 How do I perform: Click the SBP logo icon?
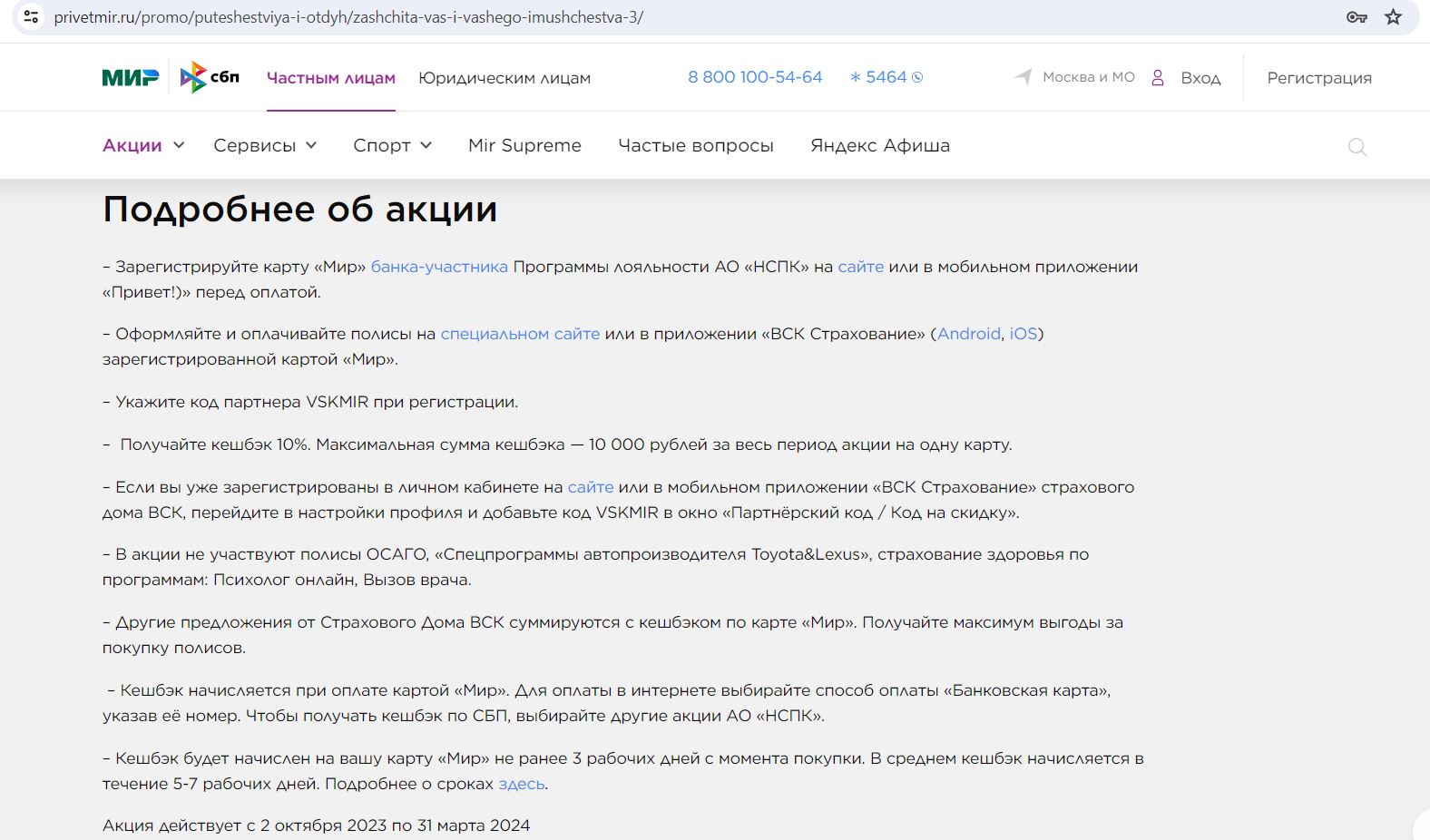210,78
